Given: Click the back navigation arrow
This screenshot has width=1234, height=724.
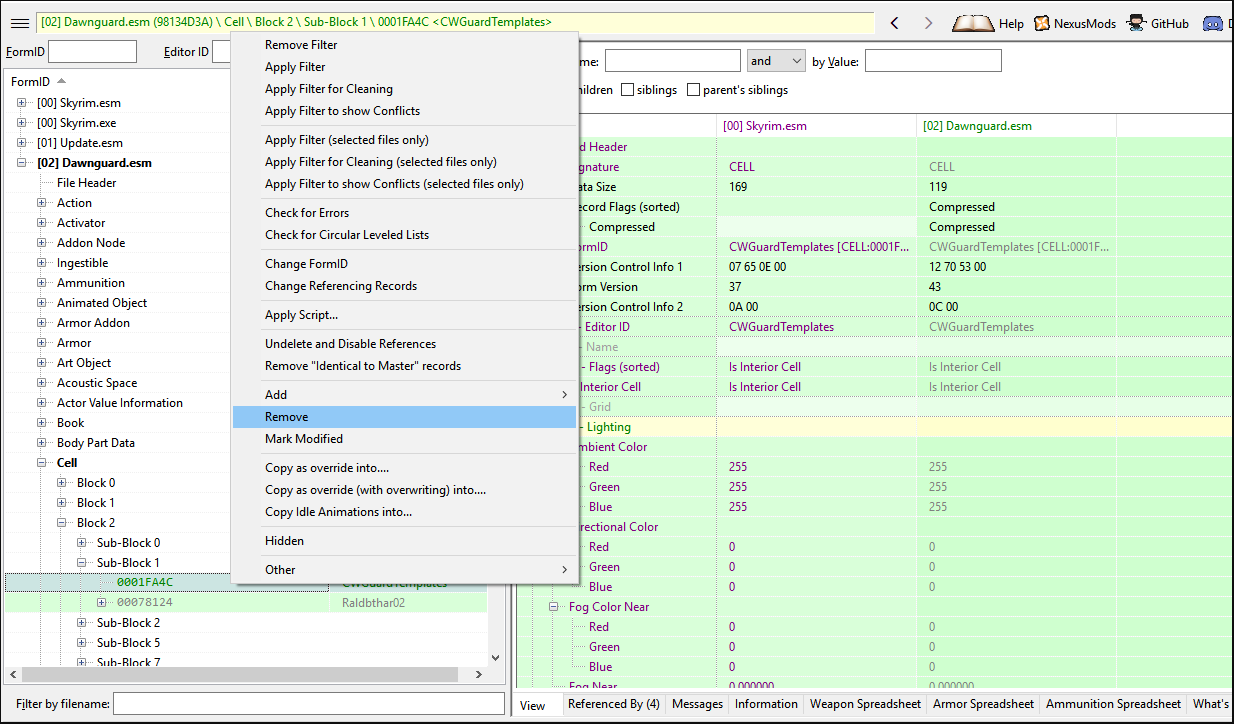Looking at the screenshot, I should pos(895,23).
